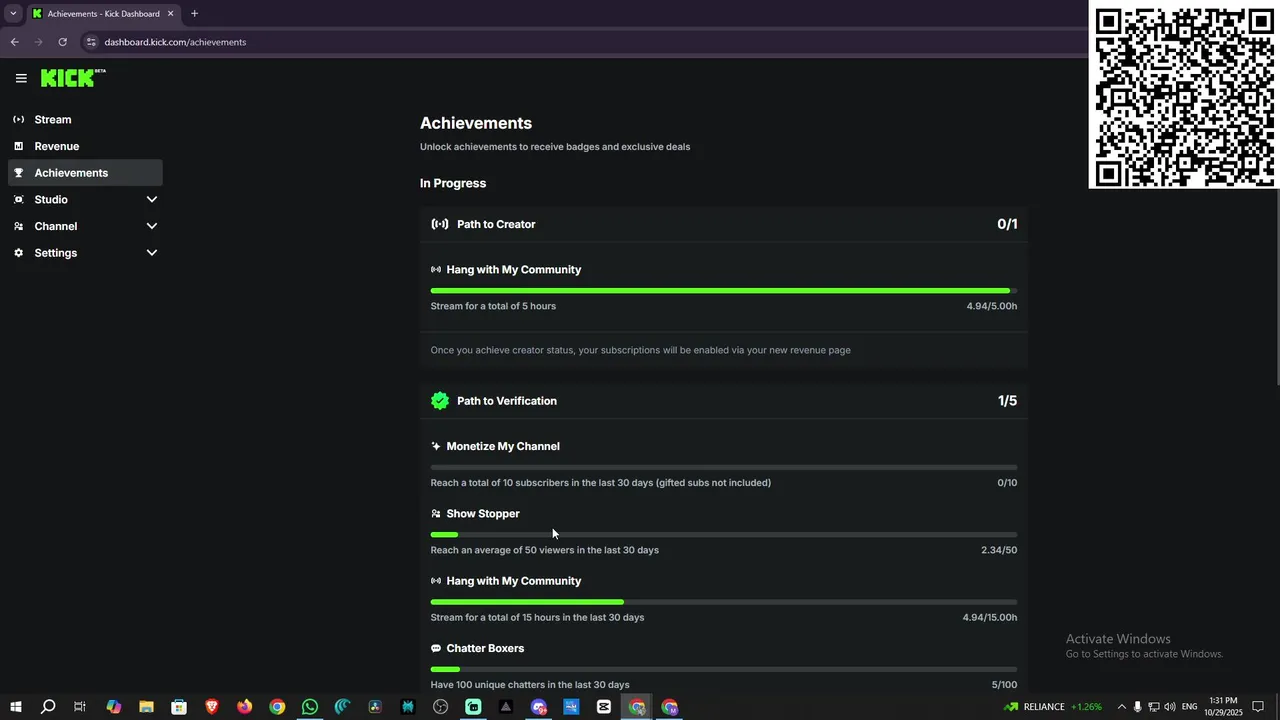
Task: Click the Show Stopper progress bar
Action: (x=724, y=535)
